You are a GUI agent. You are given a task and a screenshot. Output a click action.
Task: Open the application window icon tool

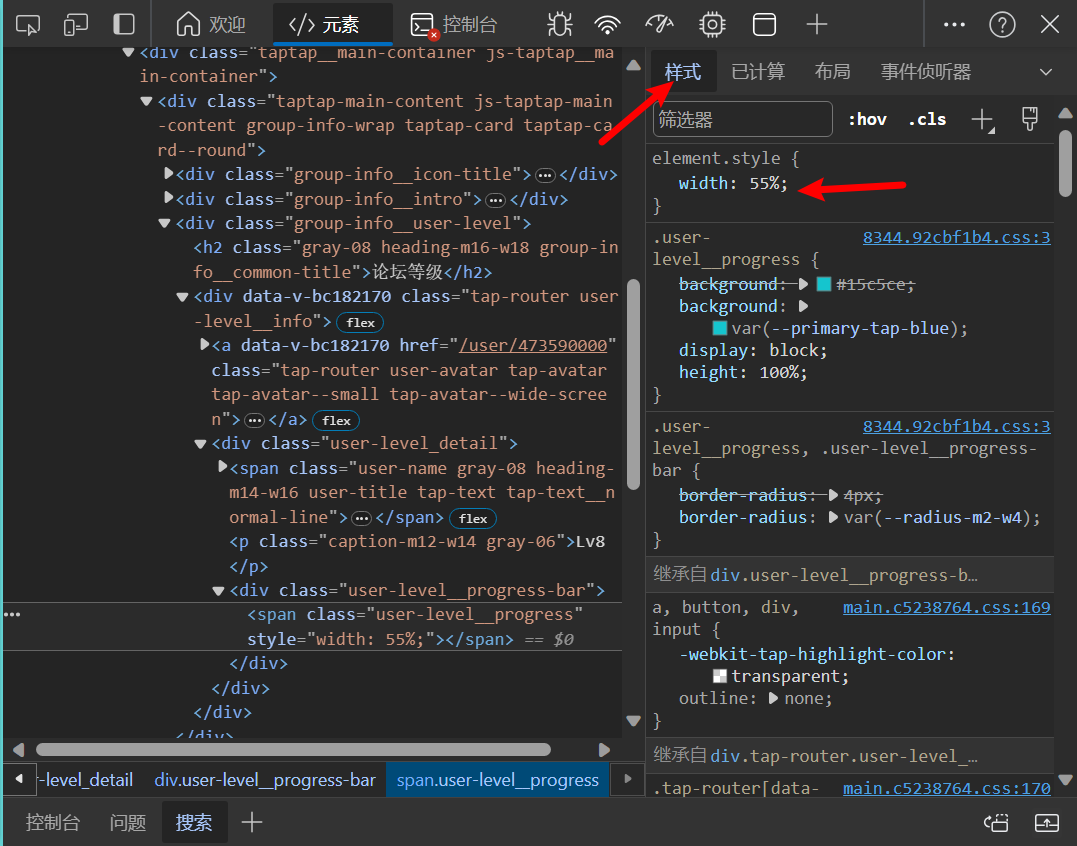764,25
